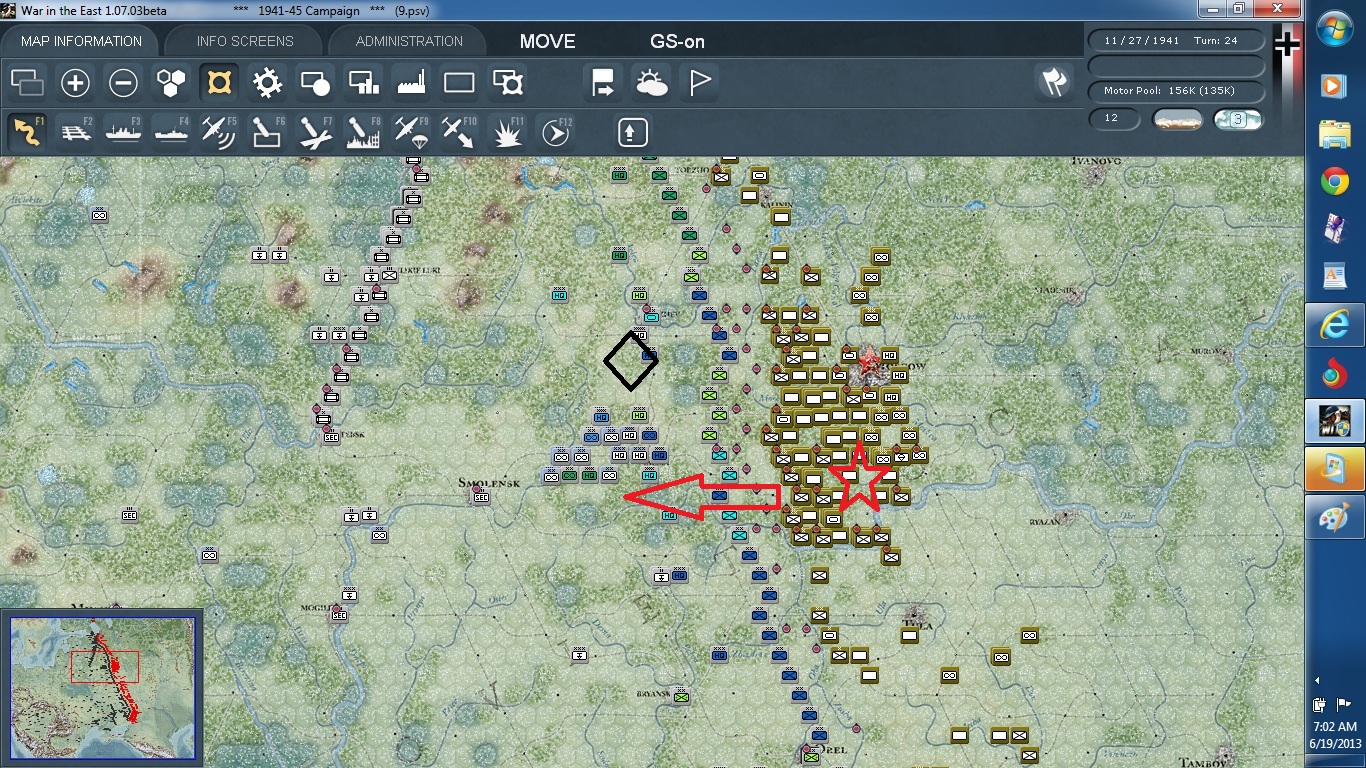Select the F5 air recon mode

[x=219, y=131]
